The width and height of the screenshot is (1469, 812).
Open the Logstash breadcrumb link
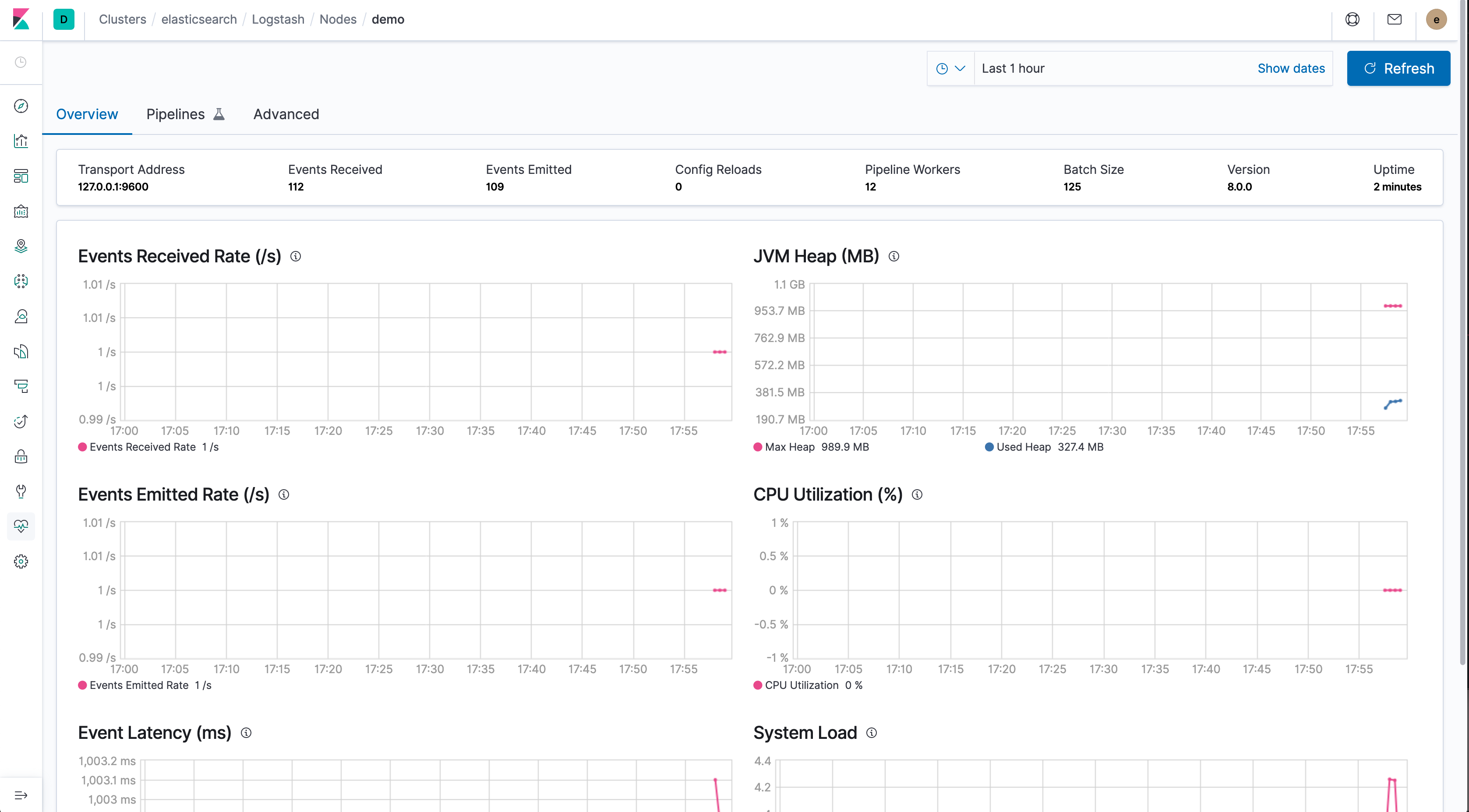(278, 19)
